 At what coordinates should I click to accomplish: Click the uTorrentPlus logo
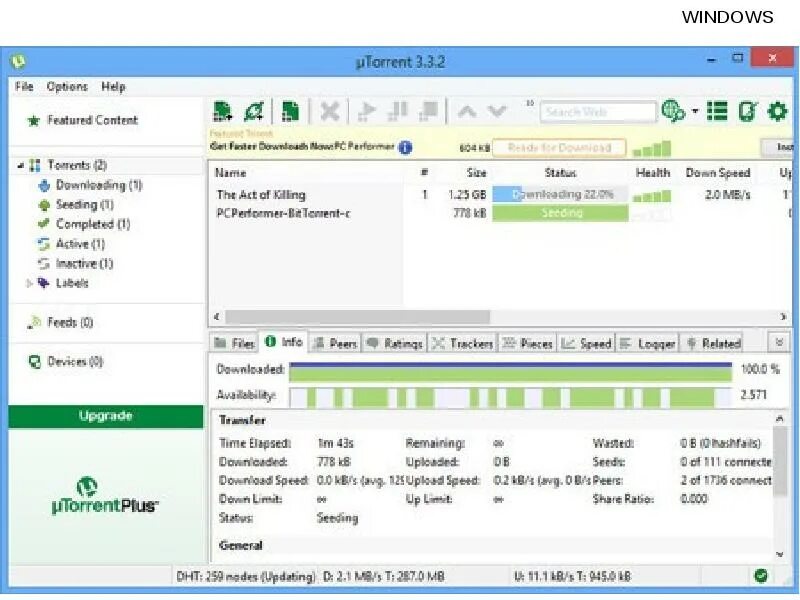(x=105, y=496)
